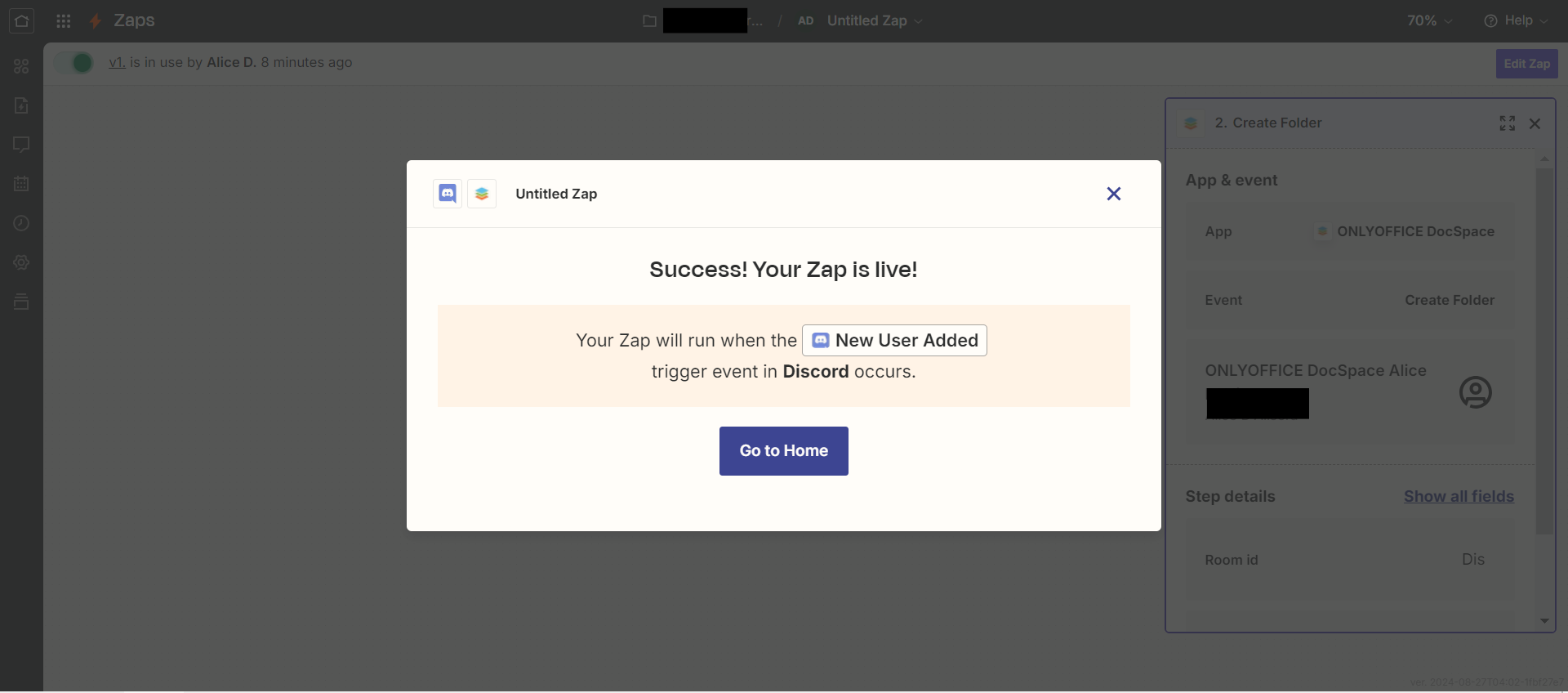Click the Go to Home button
This screenshot has height=693, width=1568.
pyautogui.click(x=784, y=451)
